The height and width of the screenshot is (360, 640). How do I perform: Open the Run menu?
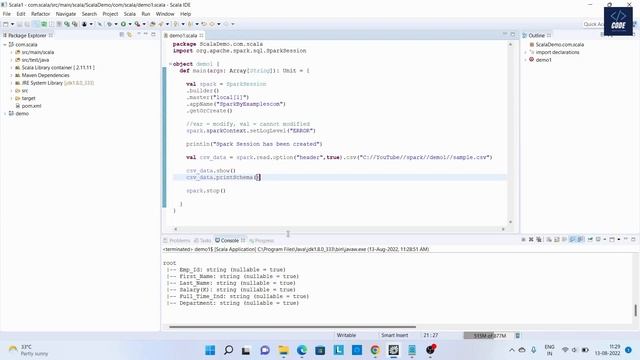pyautogui.click(x=146, y=14)
